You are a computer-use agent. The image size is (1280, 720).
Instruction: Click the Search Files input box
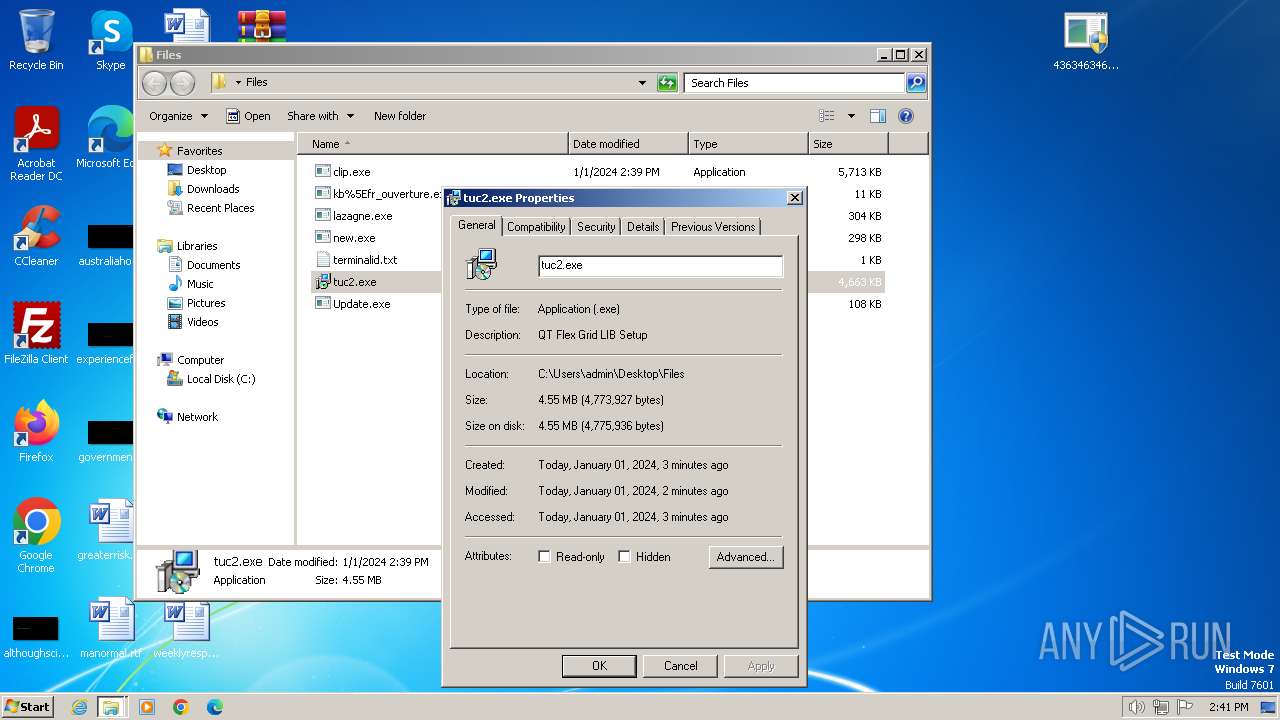point(795,83)
